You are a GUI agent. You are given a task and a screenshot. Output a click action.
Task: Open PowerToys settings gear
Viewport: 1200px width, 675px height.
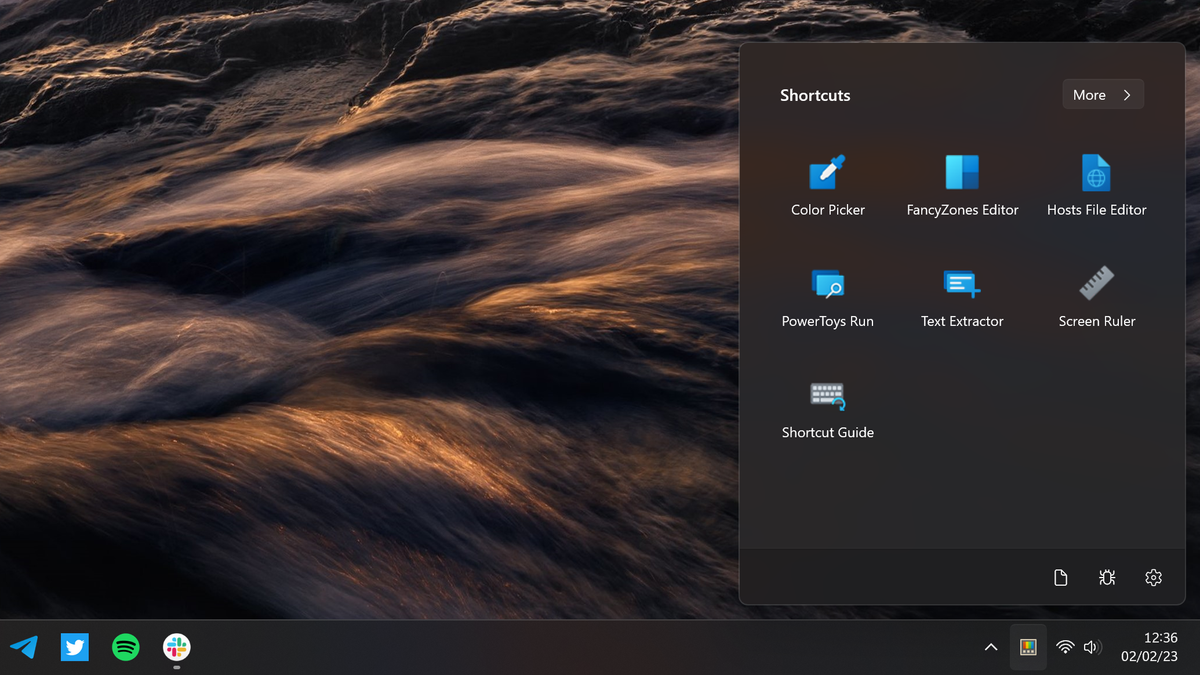pos(1153,578)
